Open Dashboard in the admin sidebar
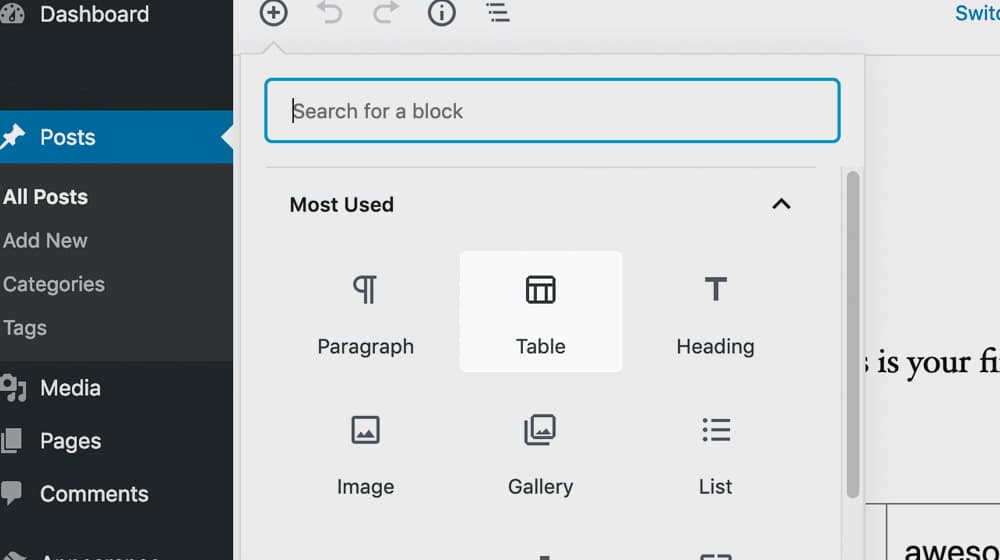Viewport: 1000px width, 560px height. (x=94, y=14)
